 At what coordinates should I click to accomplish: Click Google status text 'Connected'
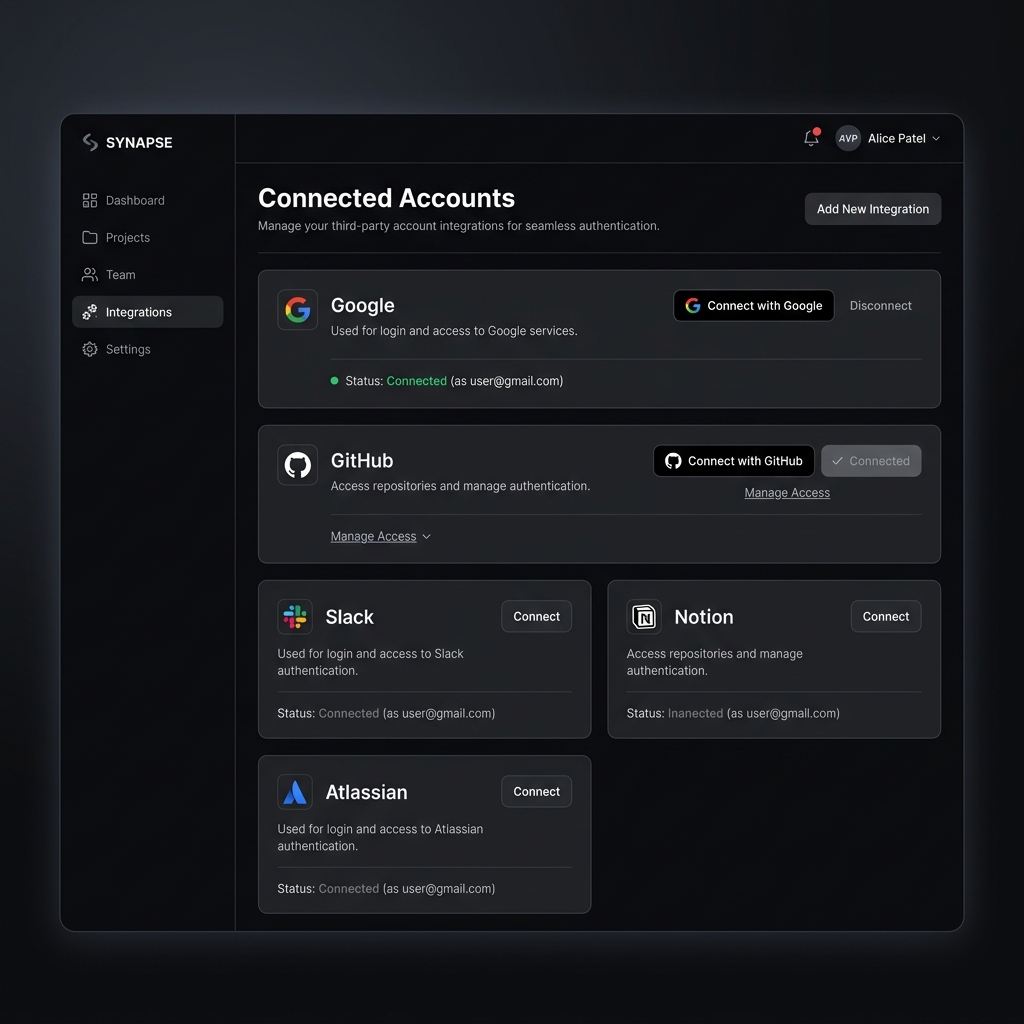[417, 381]
